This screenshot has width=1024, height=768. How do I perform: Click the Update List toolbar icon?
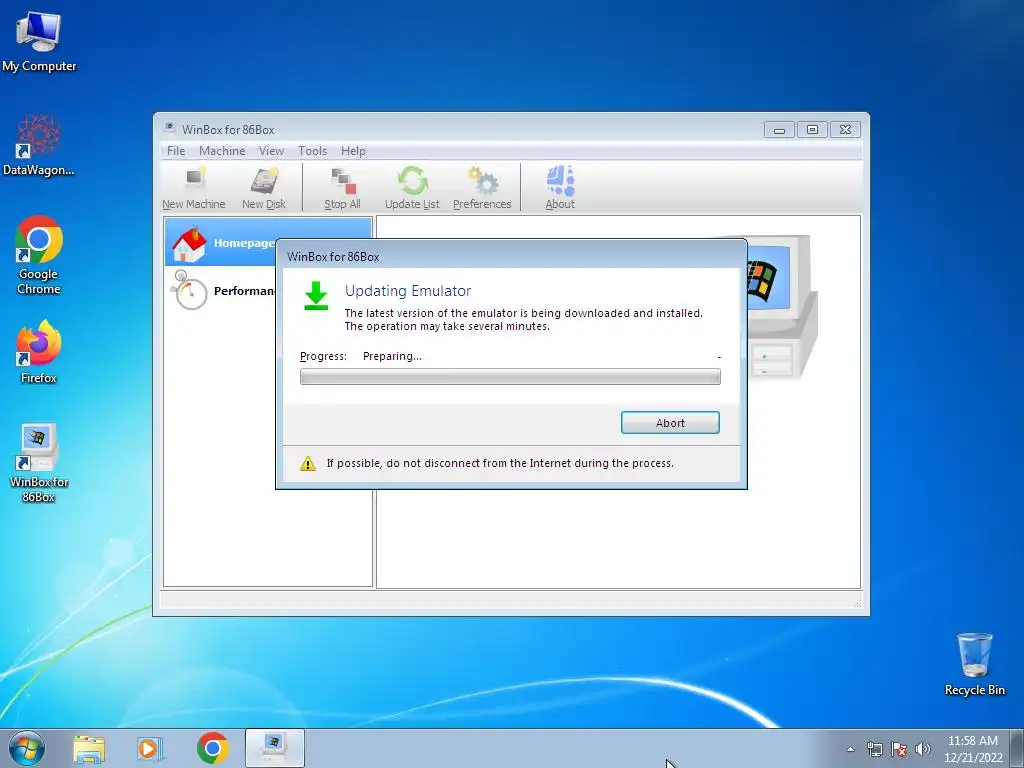coord(412,188)
